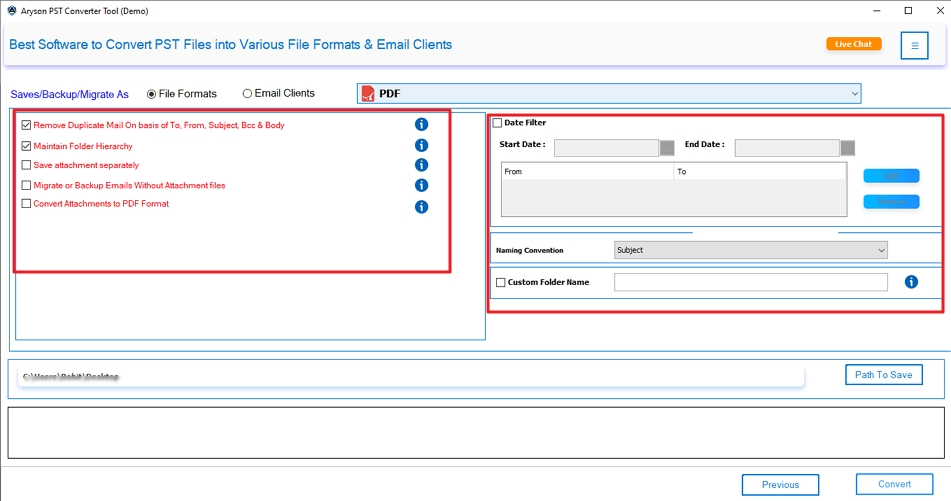The height and width of the screenshot is (501, 951).
Task: Expand Naming Convention Subject dropdown
Action: (x=751, y=250)
